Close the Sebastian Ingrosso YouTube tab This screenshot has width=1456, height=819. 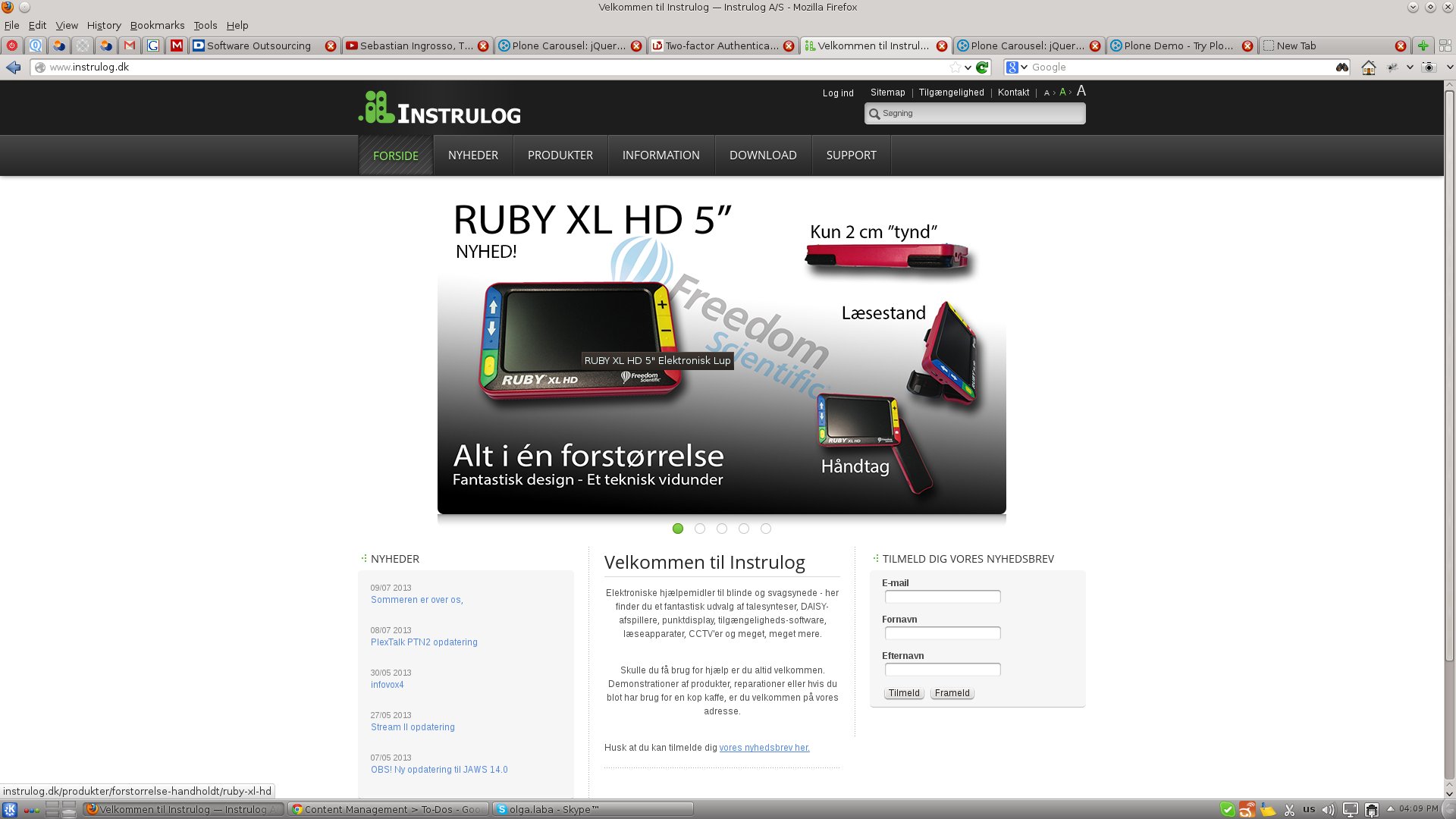(x=483, y=46)
